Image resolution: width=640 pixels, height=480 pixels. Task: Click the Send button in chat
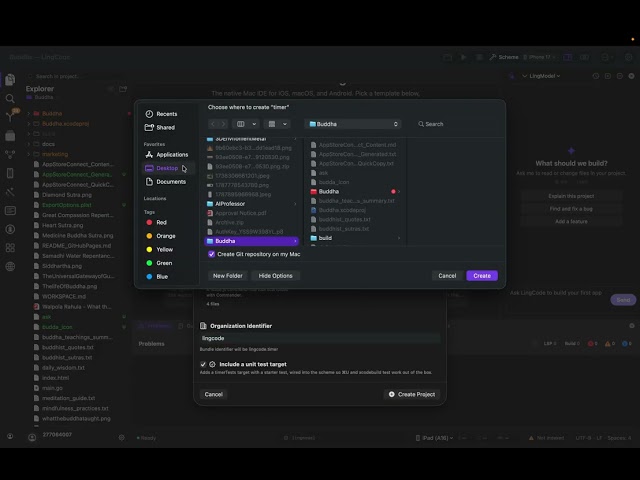pos(623,300)
